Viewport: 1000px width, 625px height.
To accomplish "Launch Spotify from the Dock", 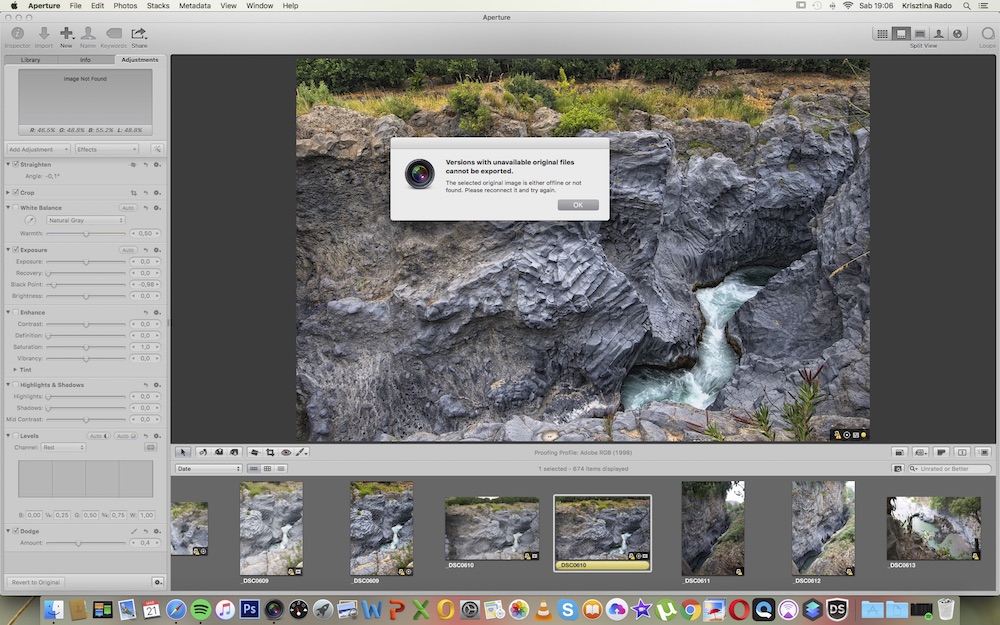I will [200, 608].
